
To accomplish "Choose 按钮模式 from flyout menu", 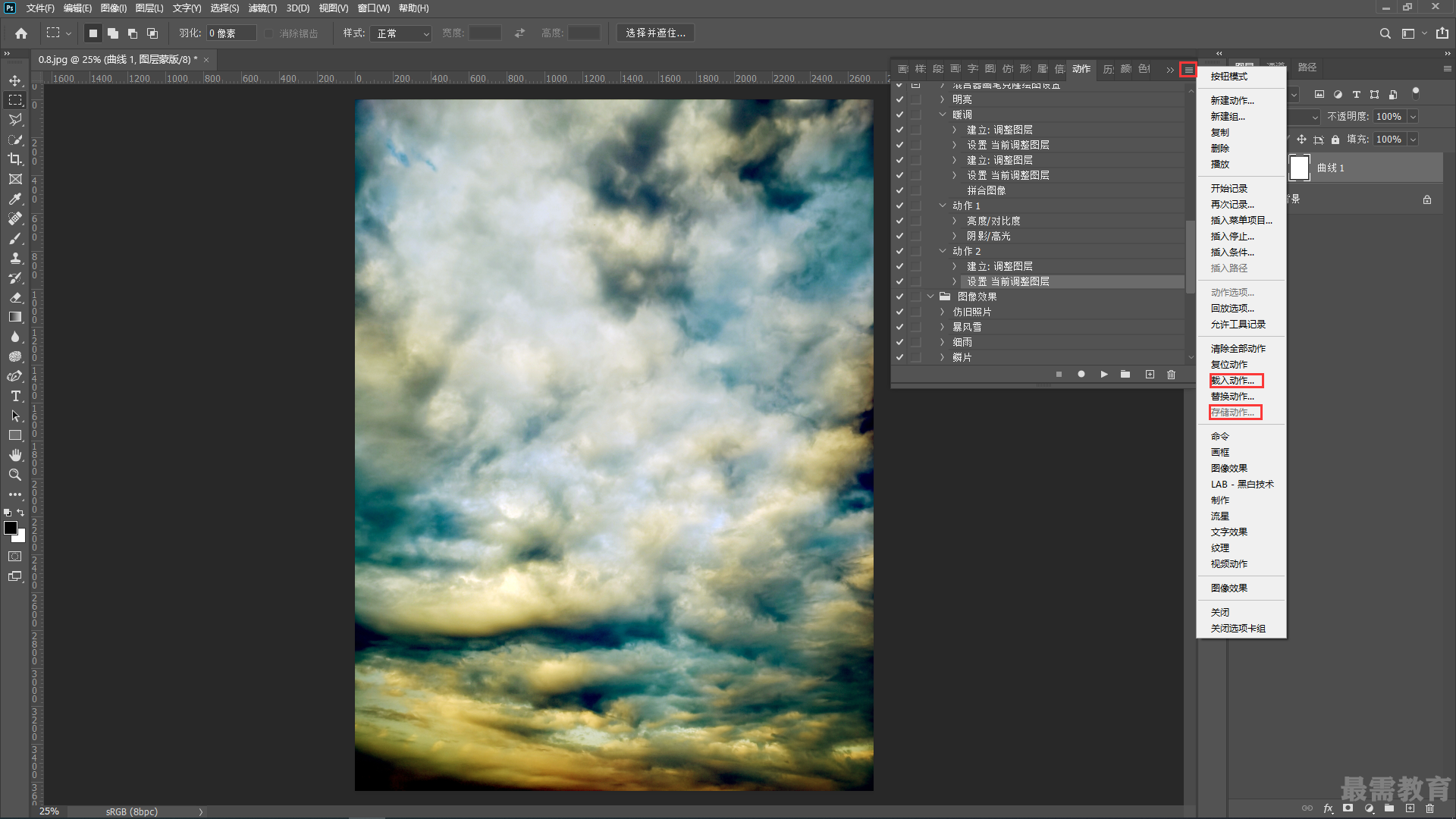I will coord(1228,77).
